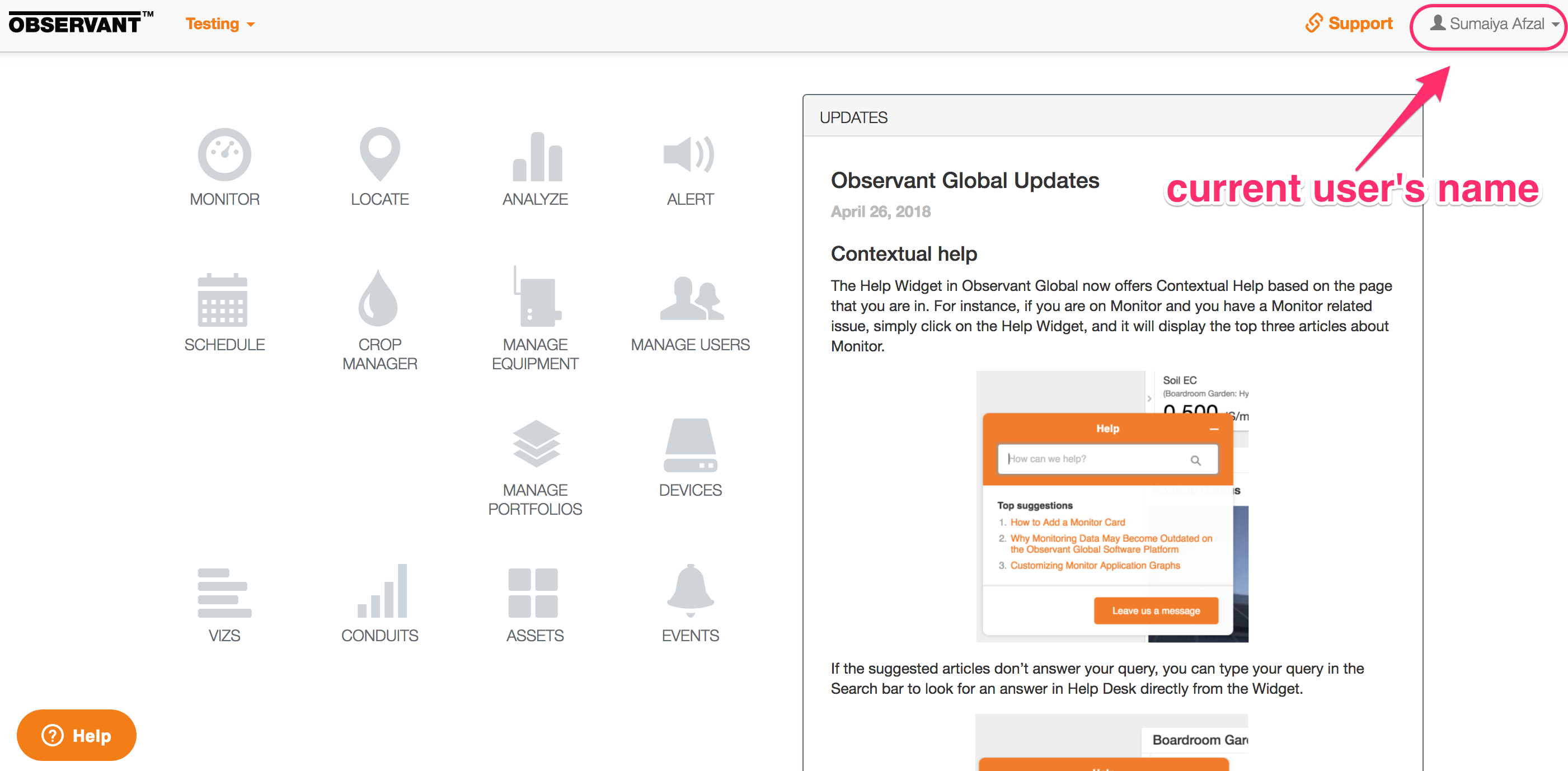Click the orange Help widget bubble

(x=76, y=735)
